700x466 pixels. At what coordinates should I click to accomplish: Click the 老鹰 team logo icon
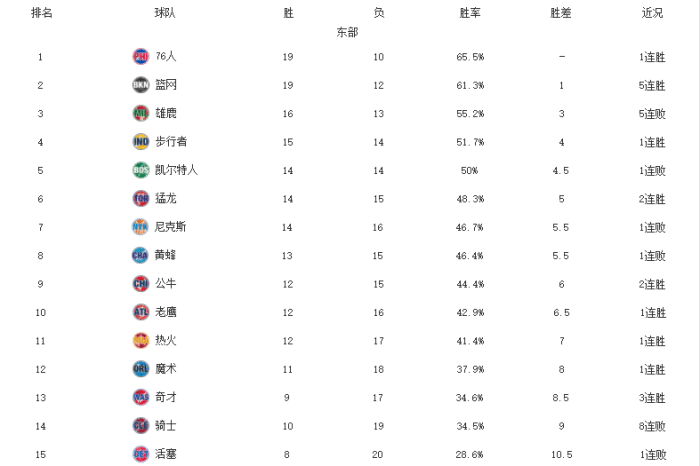point(141,312)
